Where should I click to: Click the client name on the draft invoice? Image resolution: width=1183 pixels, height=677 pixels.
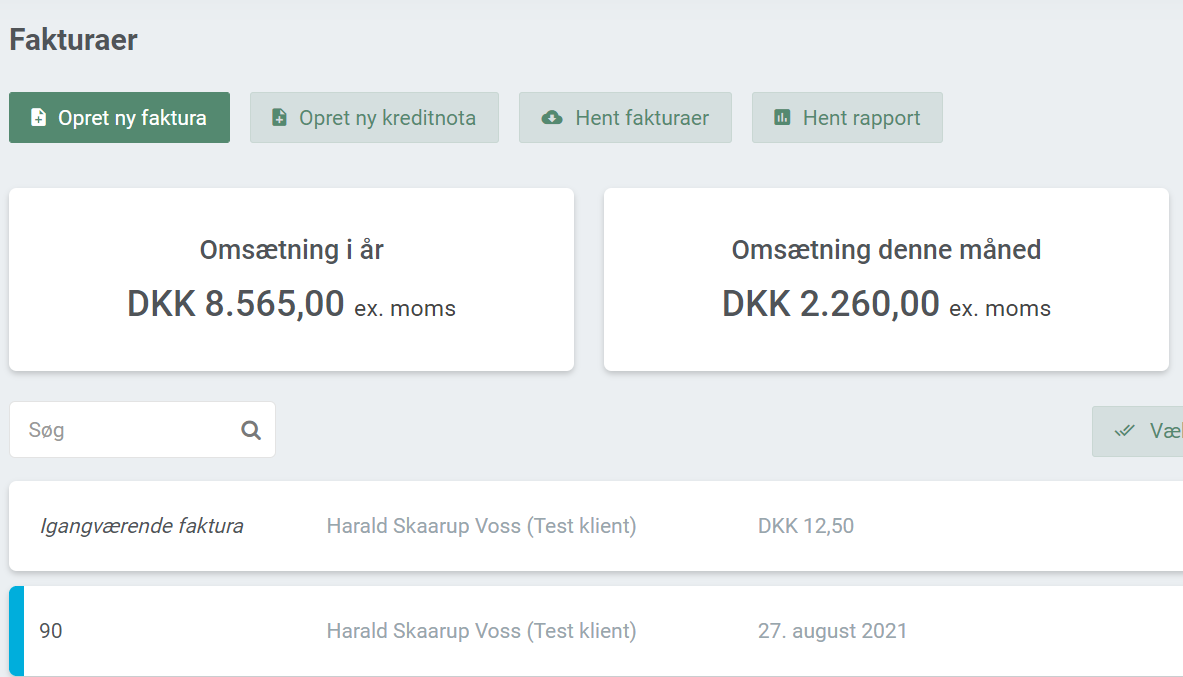tap(481, 526)
